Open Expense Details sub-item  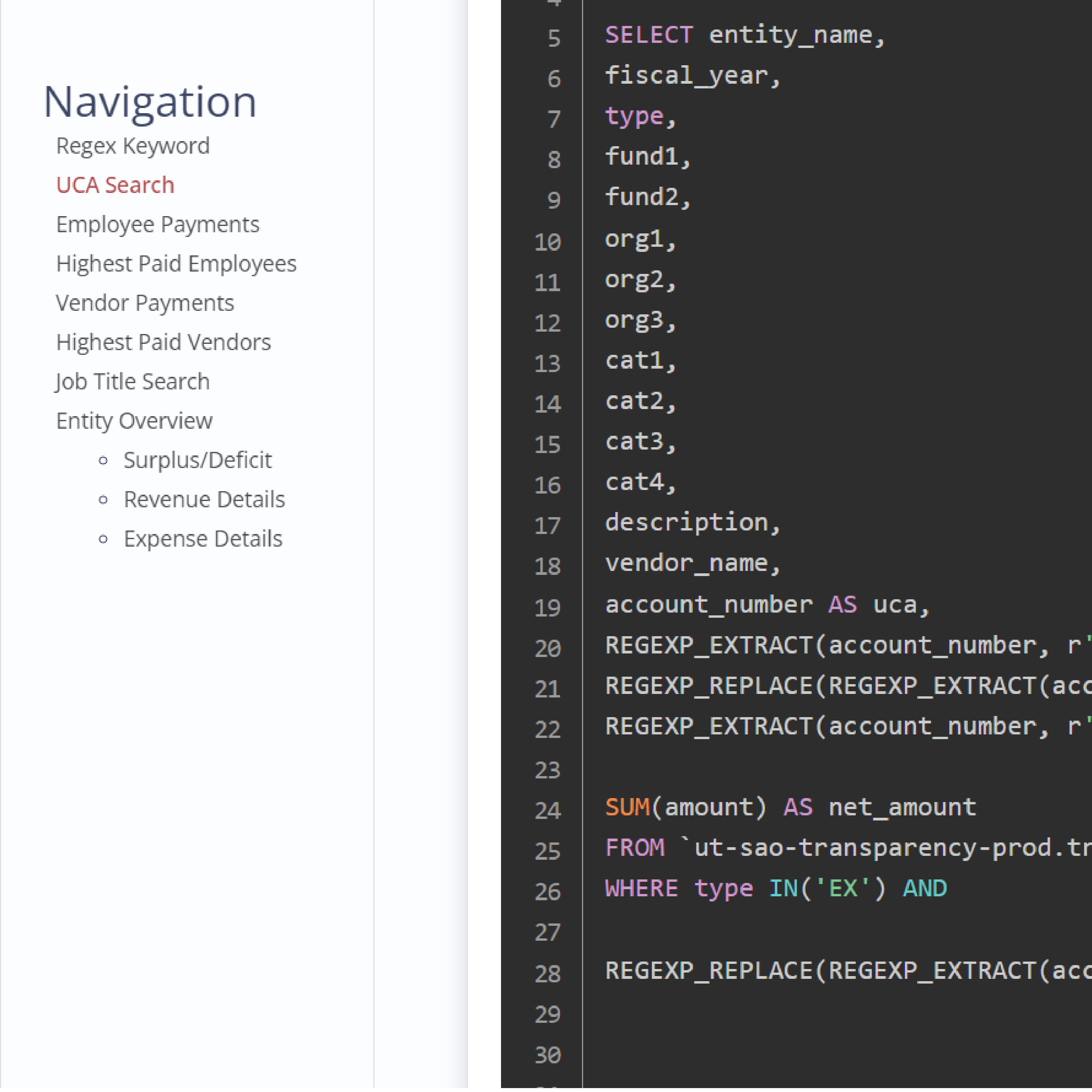(x=203, y=539)
